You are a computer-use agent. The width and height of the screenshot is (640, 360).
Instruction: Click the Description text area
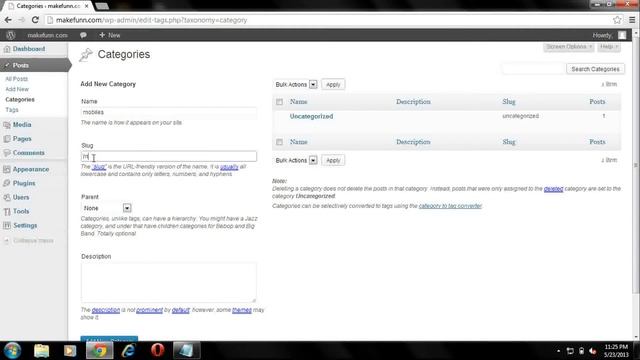click(169, 282)
